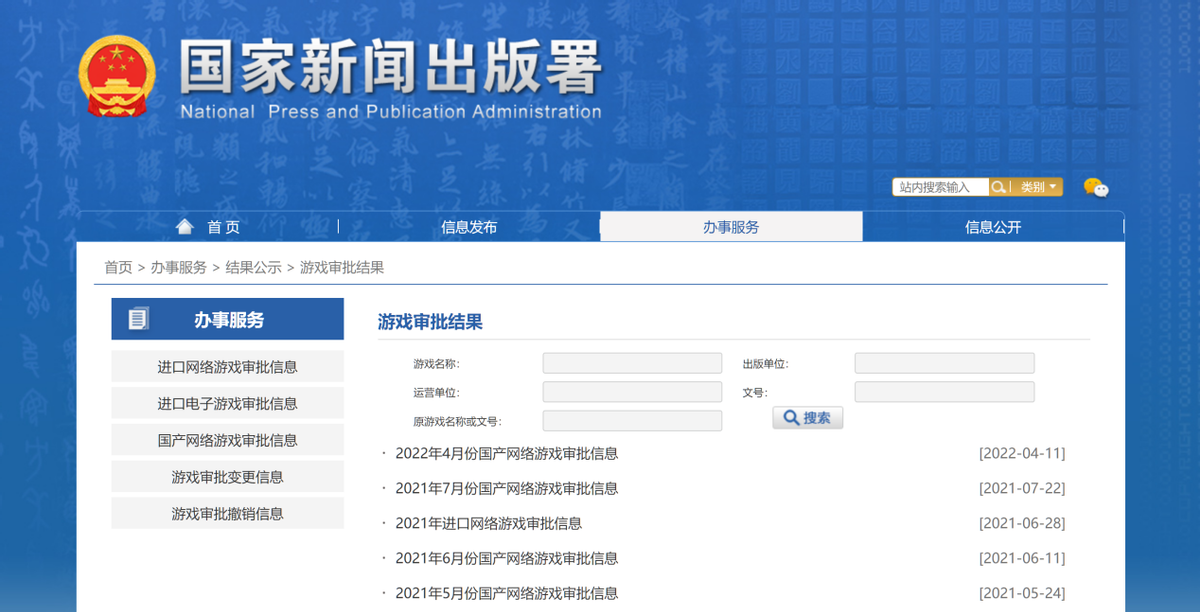Focus the 文号 input field
1200x612 pixels.
(x=944, y=392)
